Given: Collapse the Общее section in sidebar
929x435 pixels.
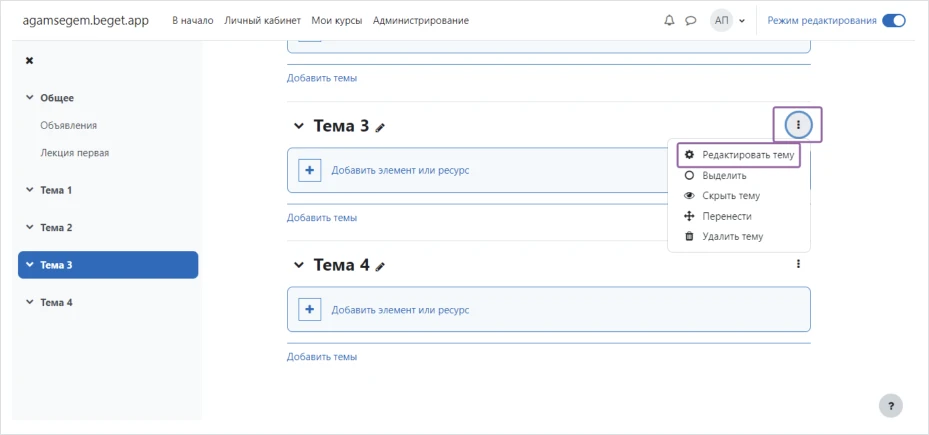Looking at the screenshot, I should point(30,98).
